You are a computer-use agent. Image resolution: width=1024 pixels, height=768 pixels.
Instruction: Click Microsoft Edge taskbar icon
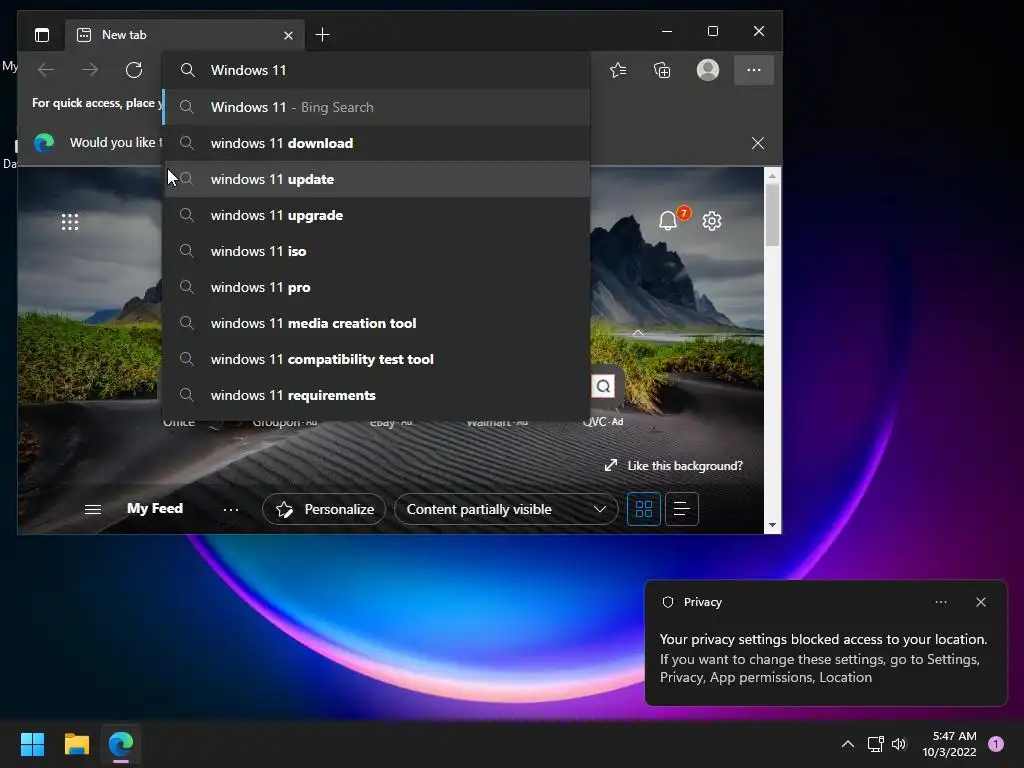coord(121,744)
